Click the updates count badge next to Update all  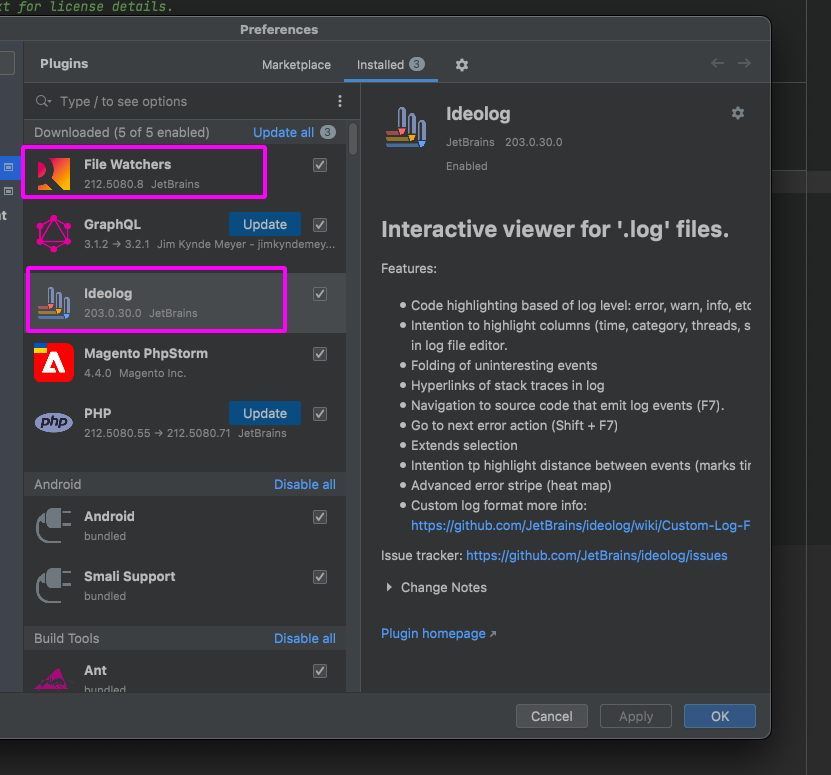pos(328,132)
